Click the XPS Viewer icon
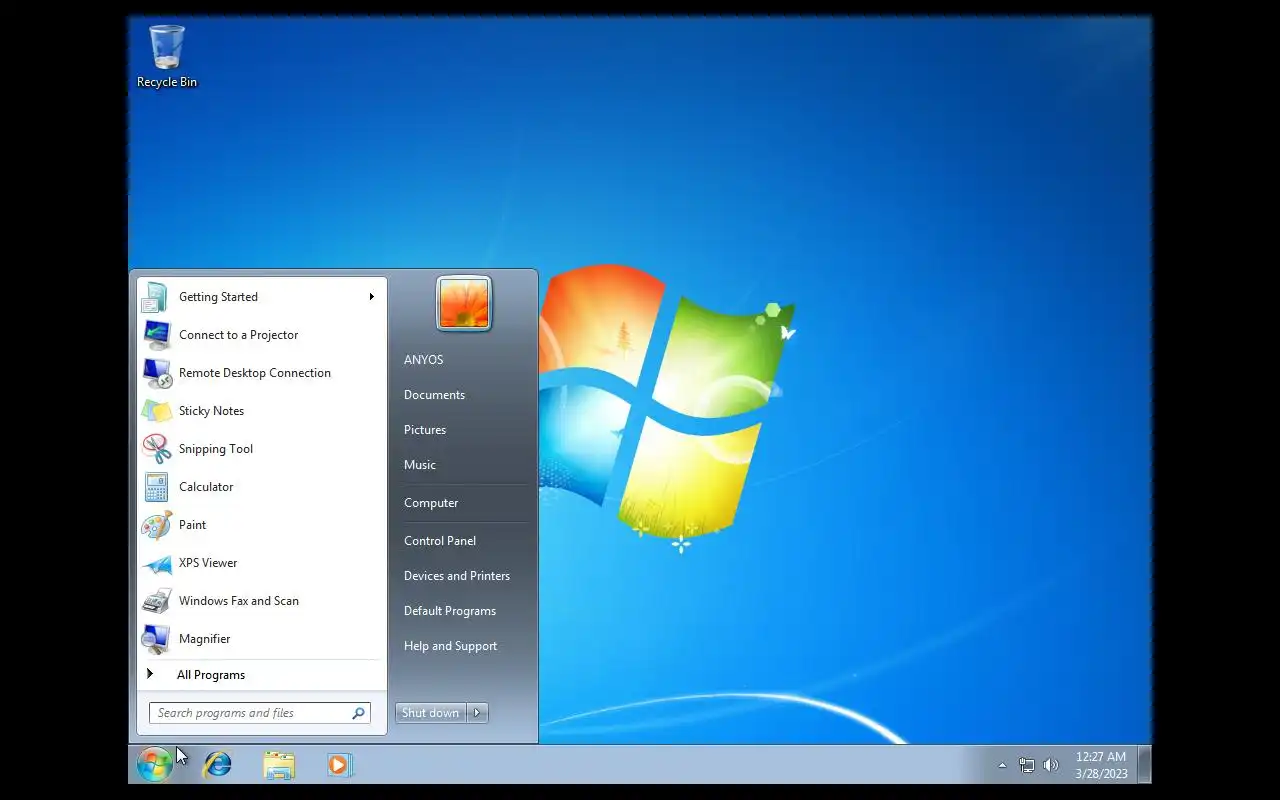Screen dimensions: 1280x800 pos(156,563)
